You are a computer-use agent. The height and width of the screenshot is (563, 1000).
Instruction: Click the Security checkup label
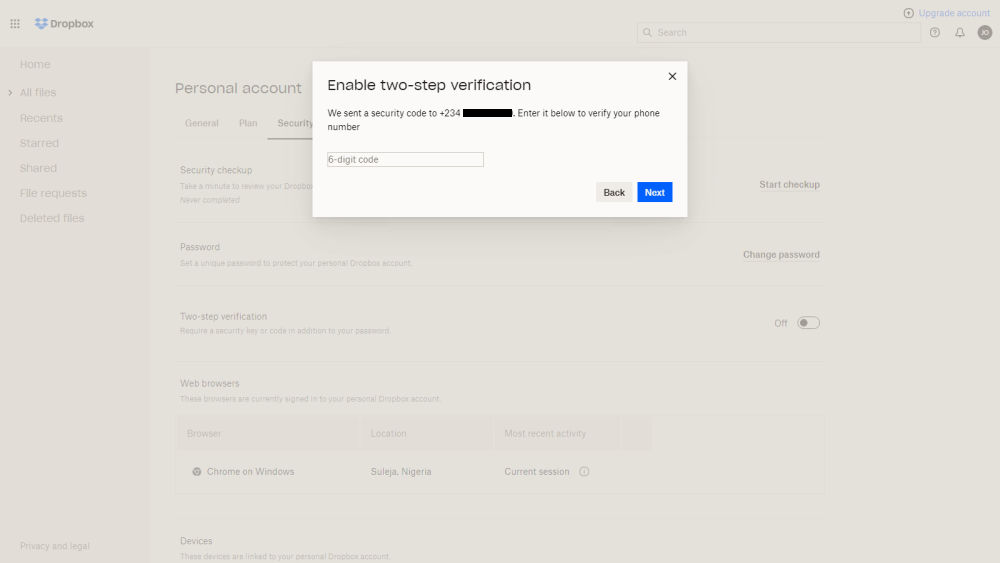coord(216,170)
